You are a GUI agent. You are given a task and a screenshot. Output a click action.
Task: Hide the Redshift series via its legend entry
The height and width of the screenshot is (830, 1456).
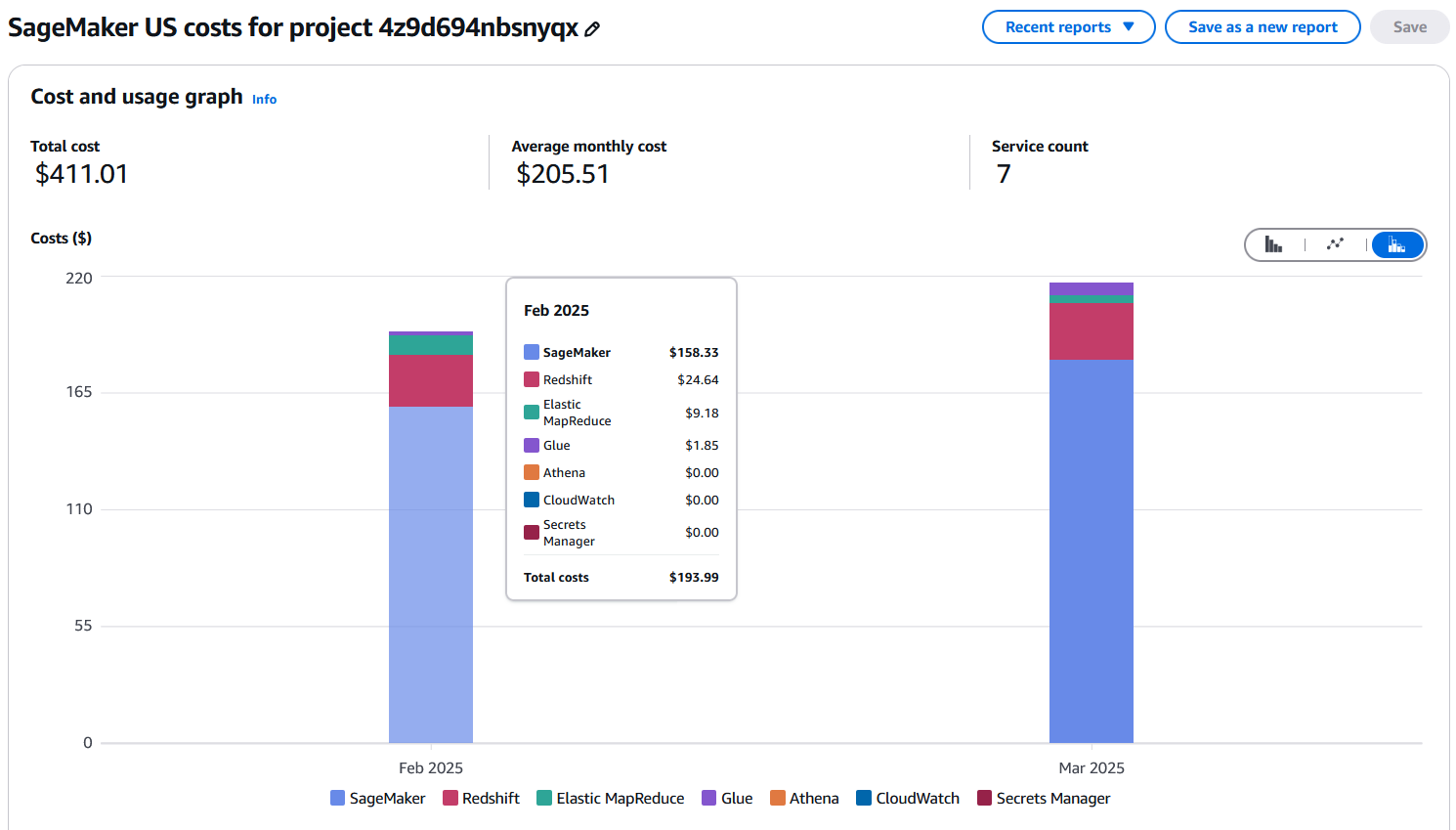(x=482, y=798)
